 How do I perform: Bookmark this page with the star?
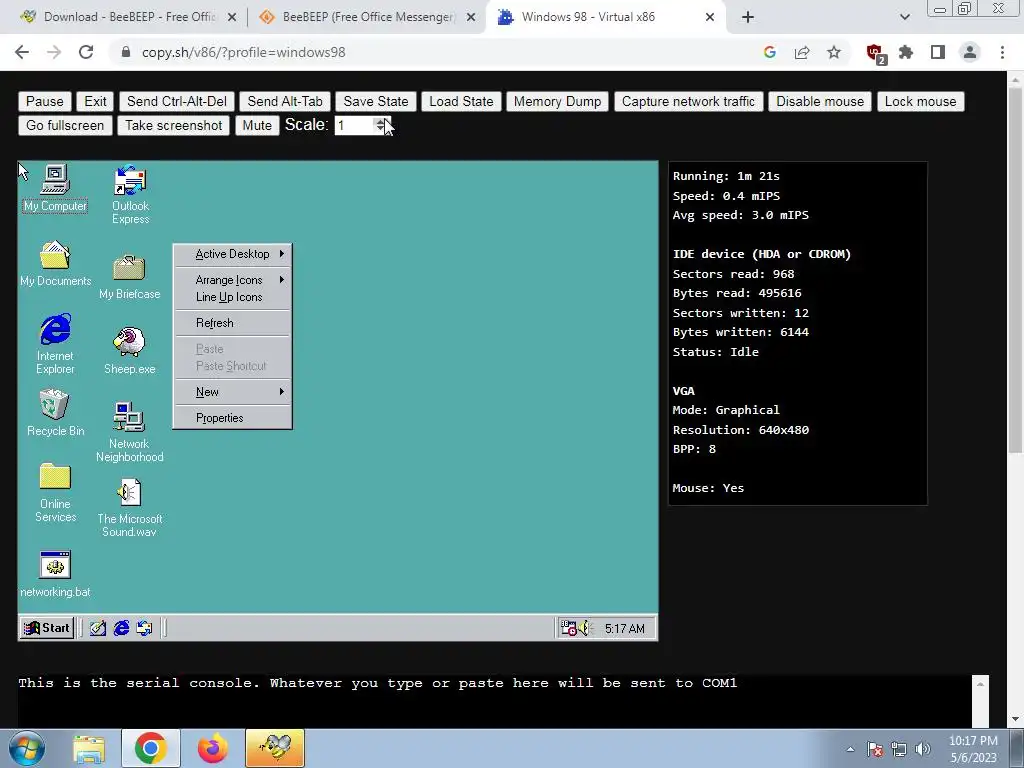(x=834, y=52)
